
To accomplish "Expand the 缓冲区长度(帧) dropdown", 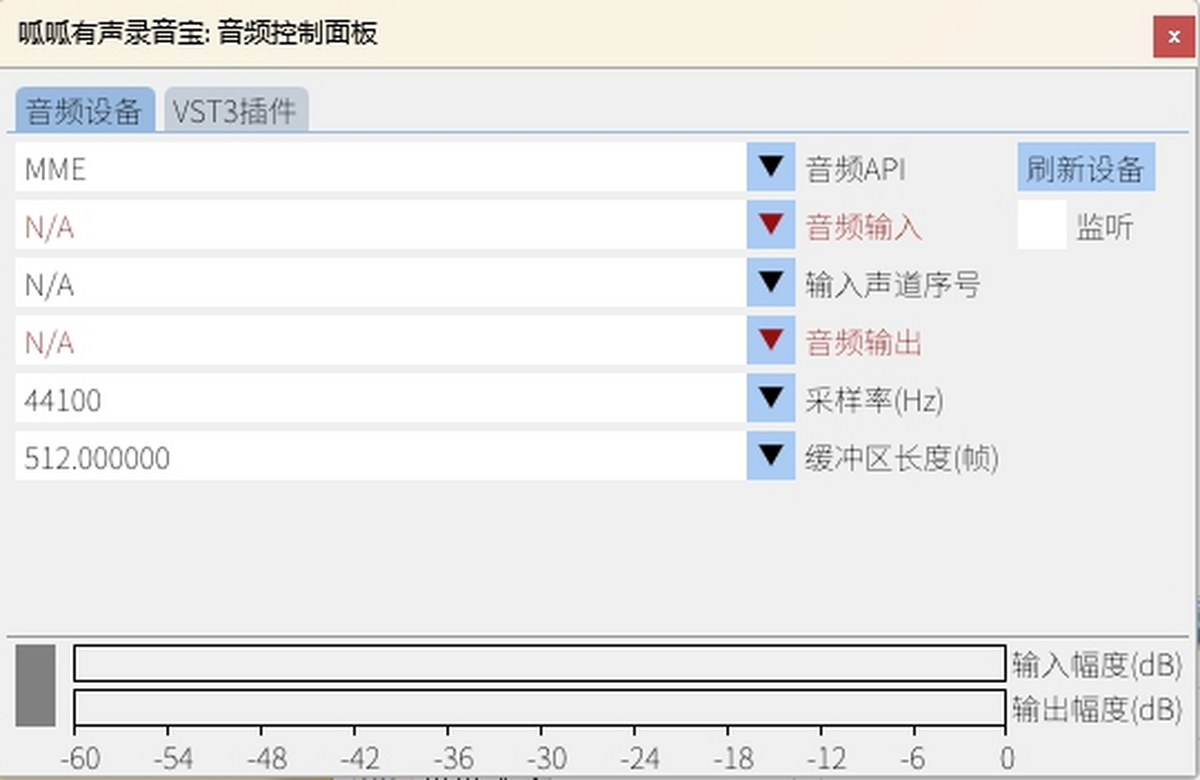I will click(x=769, y=456).
